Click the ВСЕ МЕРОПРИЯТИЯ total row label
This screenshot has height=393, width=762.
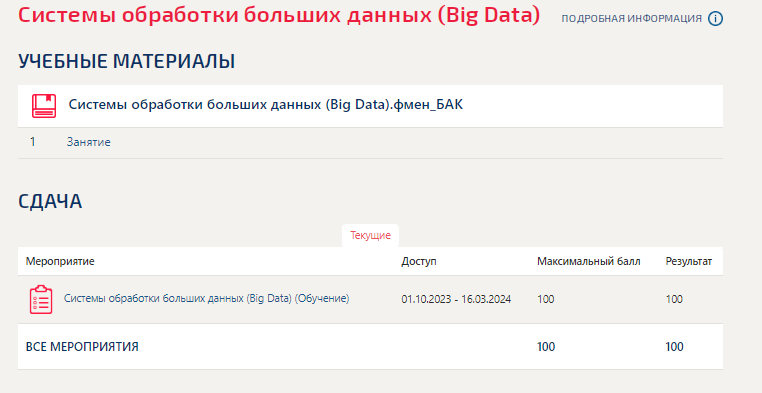(82, 347)
